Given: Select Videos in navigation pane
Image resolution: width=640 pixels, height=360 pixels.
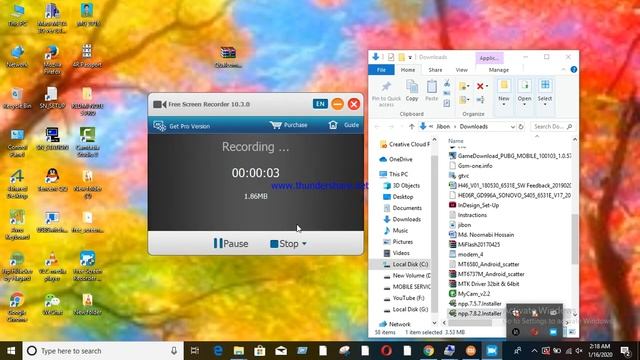Looking at the screenshot, I should click(397, 253).
